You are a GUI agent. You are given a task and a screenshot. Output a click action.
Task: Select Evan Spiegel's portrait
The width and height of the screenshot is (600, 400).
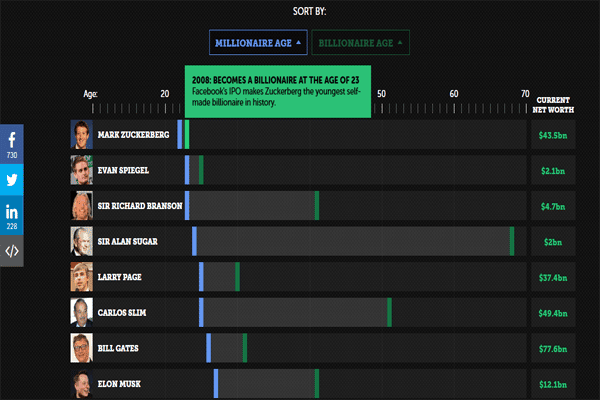[81, 170]
